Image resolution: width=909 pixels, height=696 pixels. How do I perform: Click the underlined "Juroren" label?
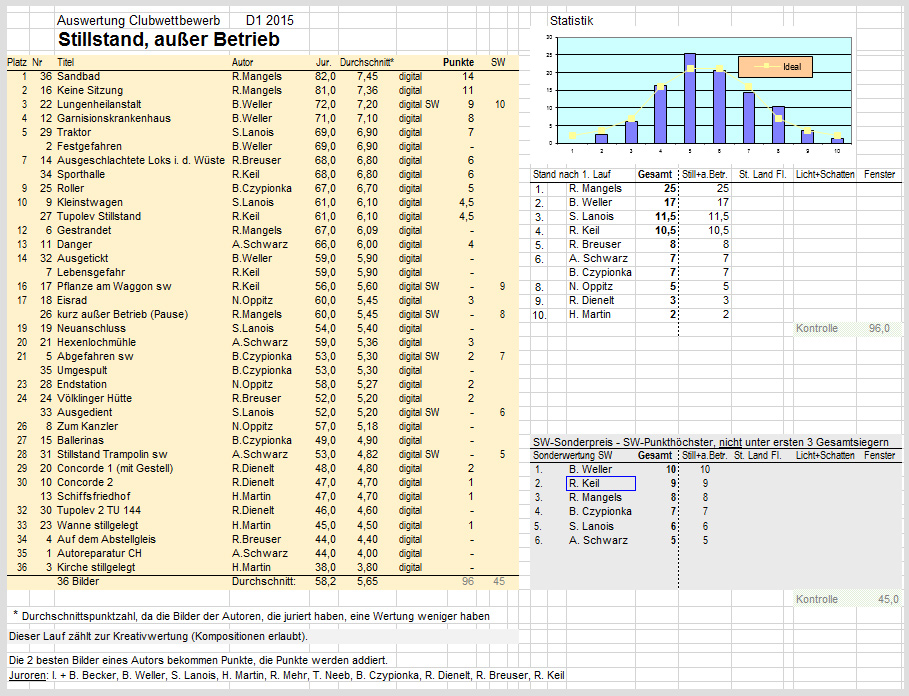coord(27,675)
